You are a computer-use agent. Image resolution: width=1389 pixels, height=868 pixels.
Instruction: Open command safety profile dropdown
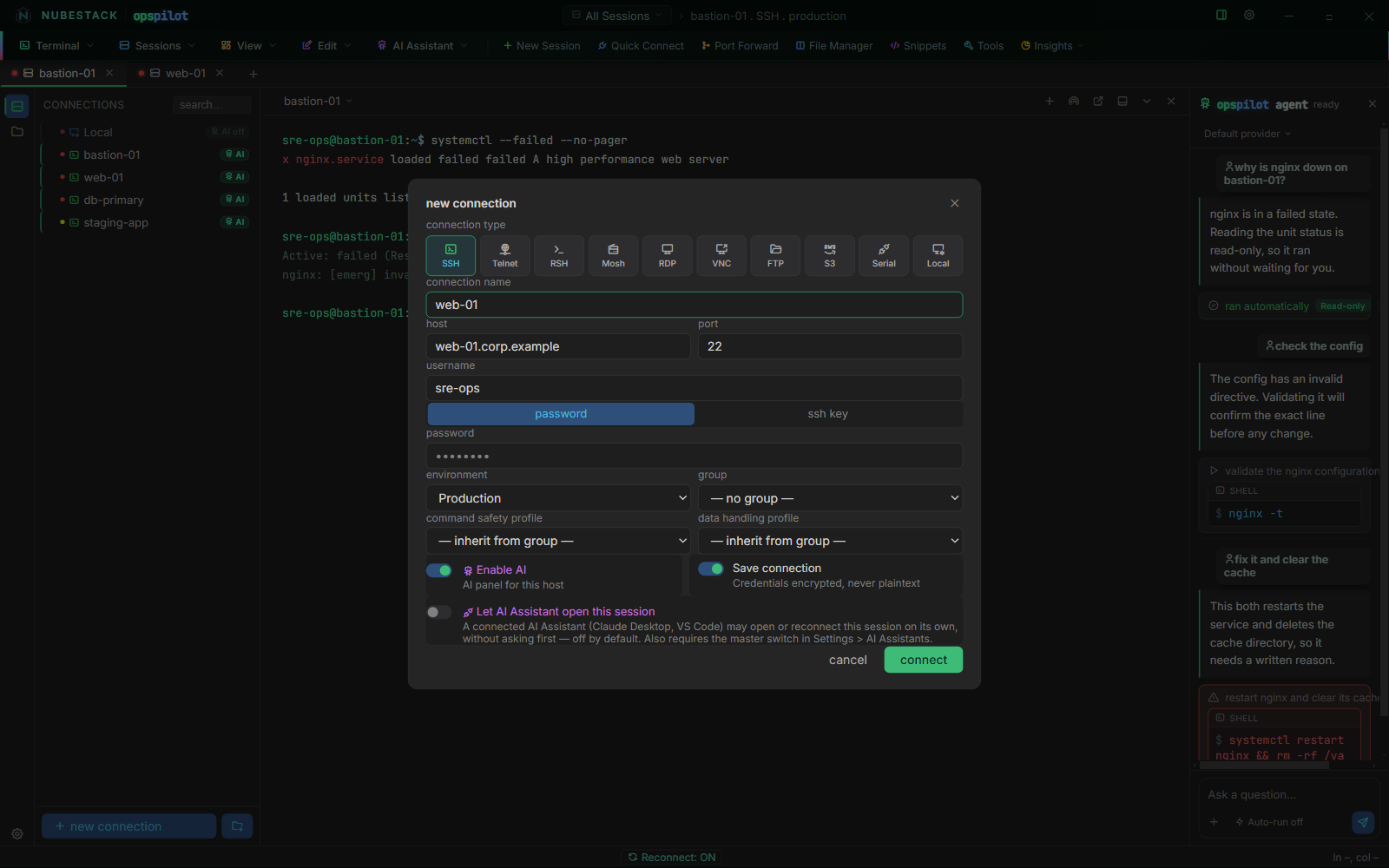point(558,541)
